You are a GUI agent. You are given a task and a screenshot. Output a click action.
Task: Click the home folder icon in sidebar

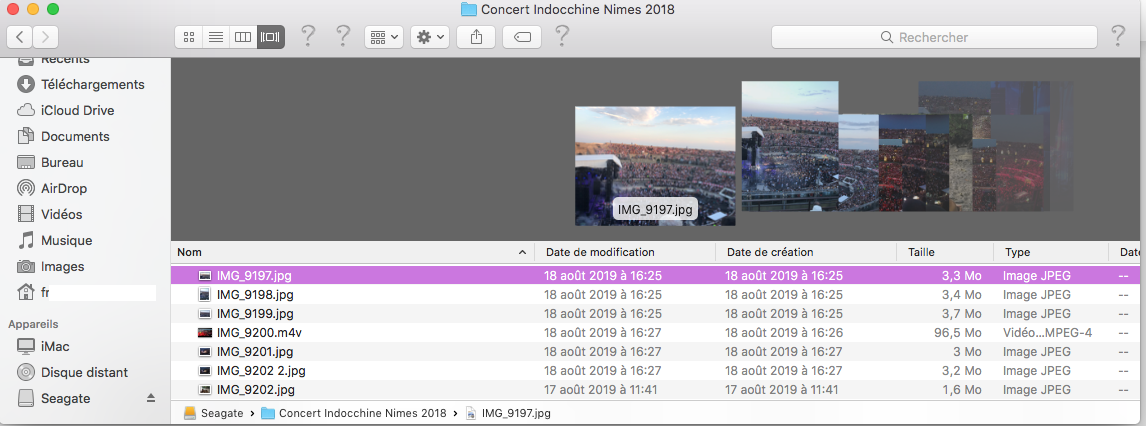pos(26,293)
